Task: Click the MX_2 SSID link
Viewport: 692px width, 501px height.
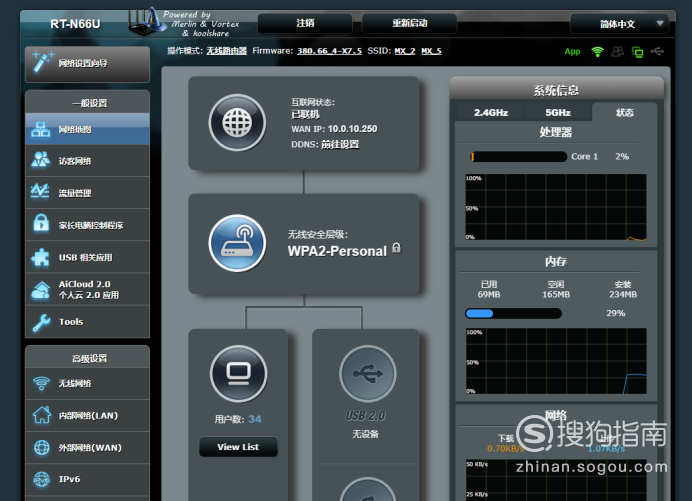Action: (x=405, y=51)
